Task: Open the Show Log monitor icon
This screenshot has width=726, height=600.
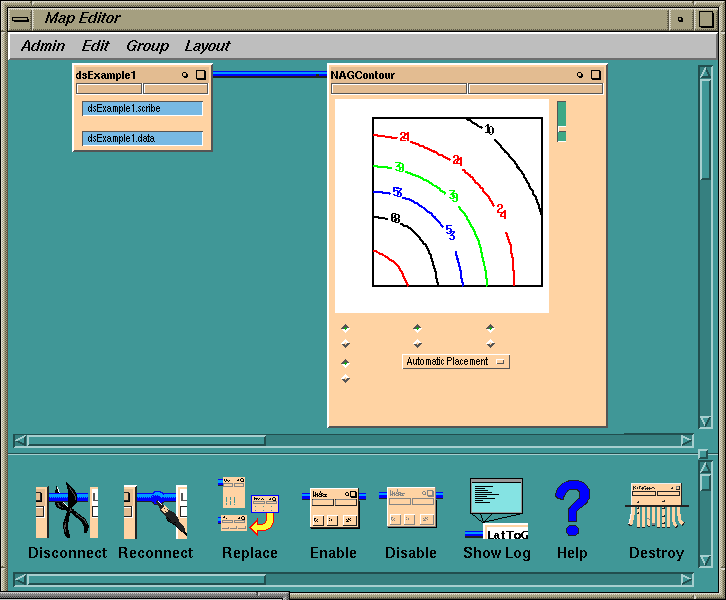Action: tap(496, 508)
